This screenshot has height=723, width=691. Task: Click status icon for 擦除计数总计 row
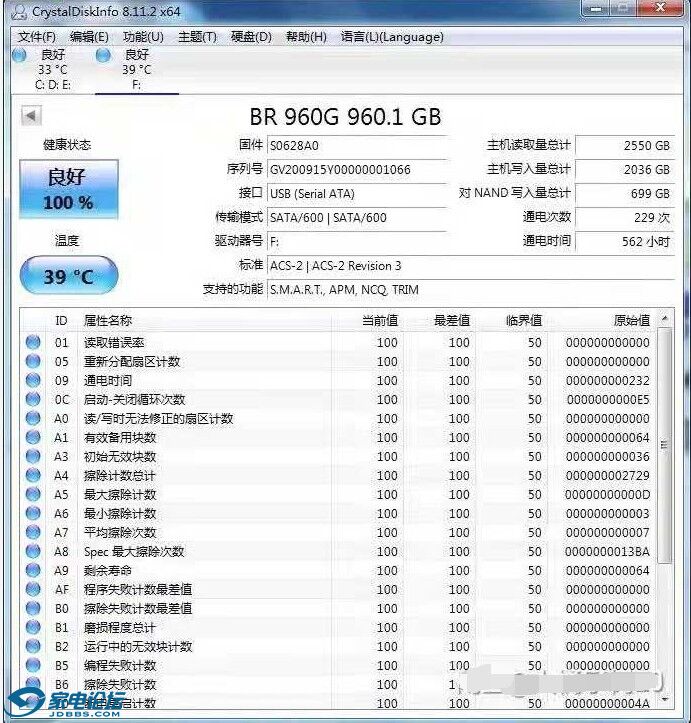(33, 475)
